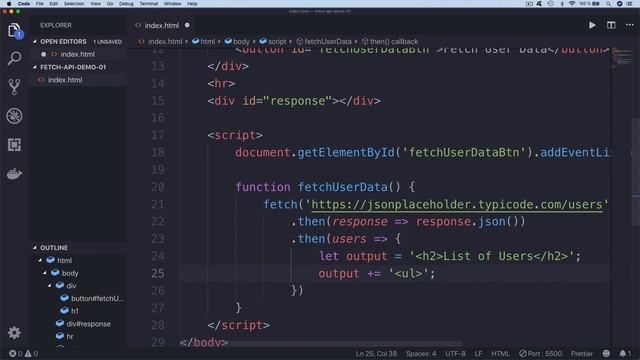Viewport: 640px width, 360px height.
Task: Run the file with play button
Action: pyautogui.click(x=592, y=25)
